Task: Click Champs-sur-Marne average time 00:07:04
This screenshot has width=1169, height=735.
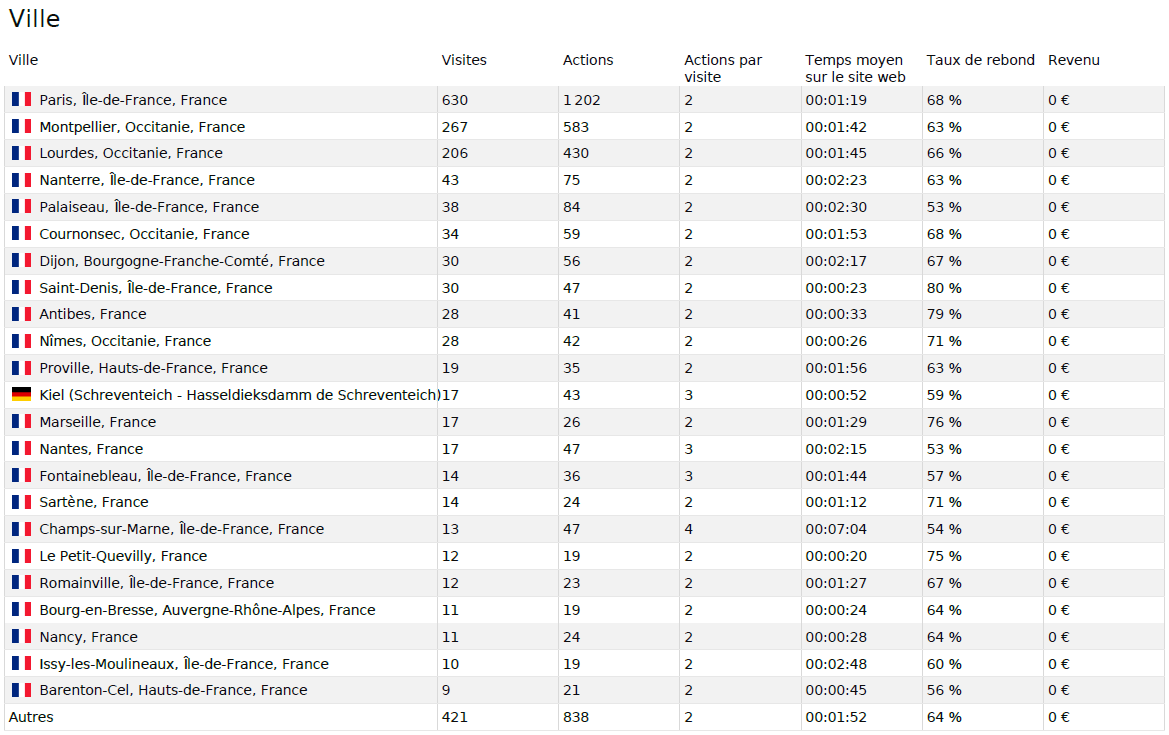Action: click(836, 529)
